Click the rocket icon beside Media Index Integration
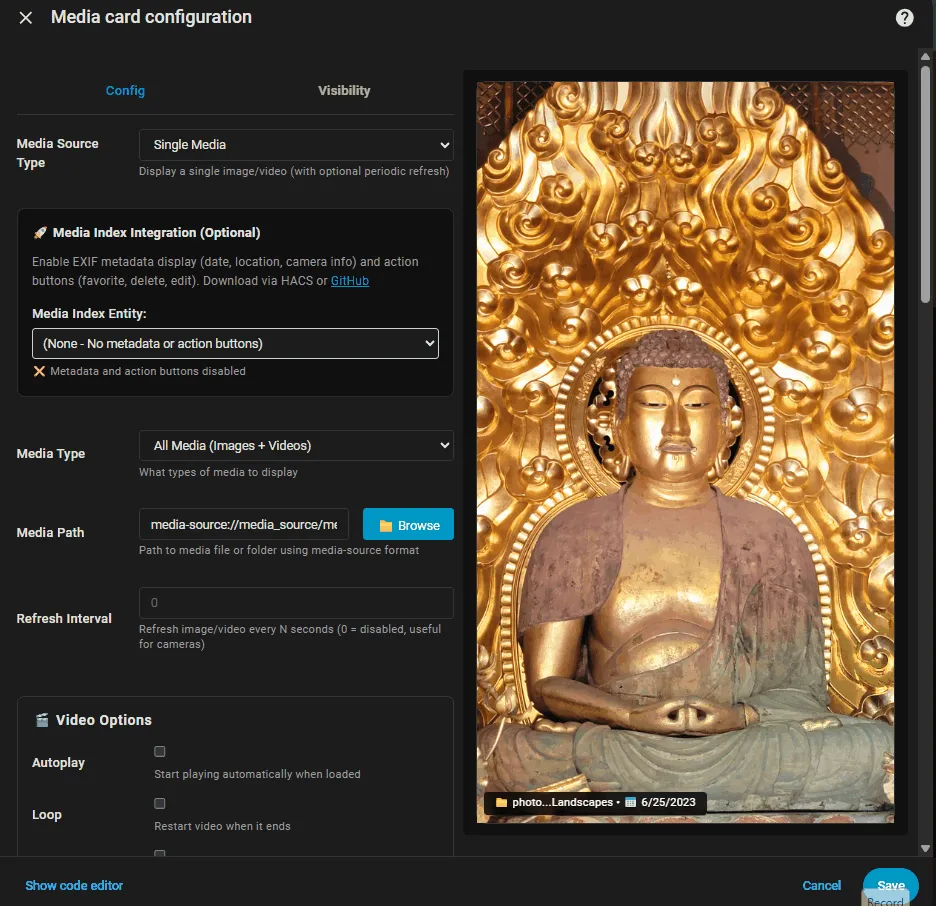This screenshot has width=936, height=906. click(x=40, y=233)
